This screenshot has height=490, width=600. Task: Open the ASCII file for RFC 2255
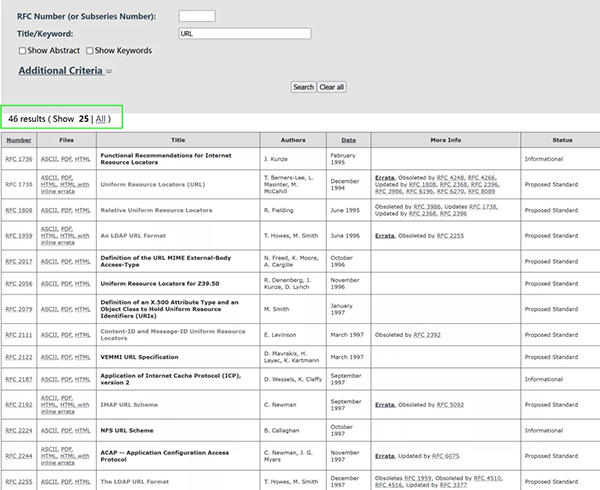[49, 482]
